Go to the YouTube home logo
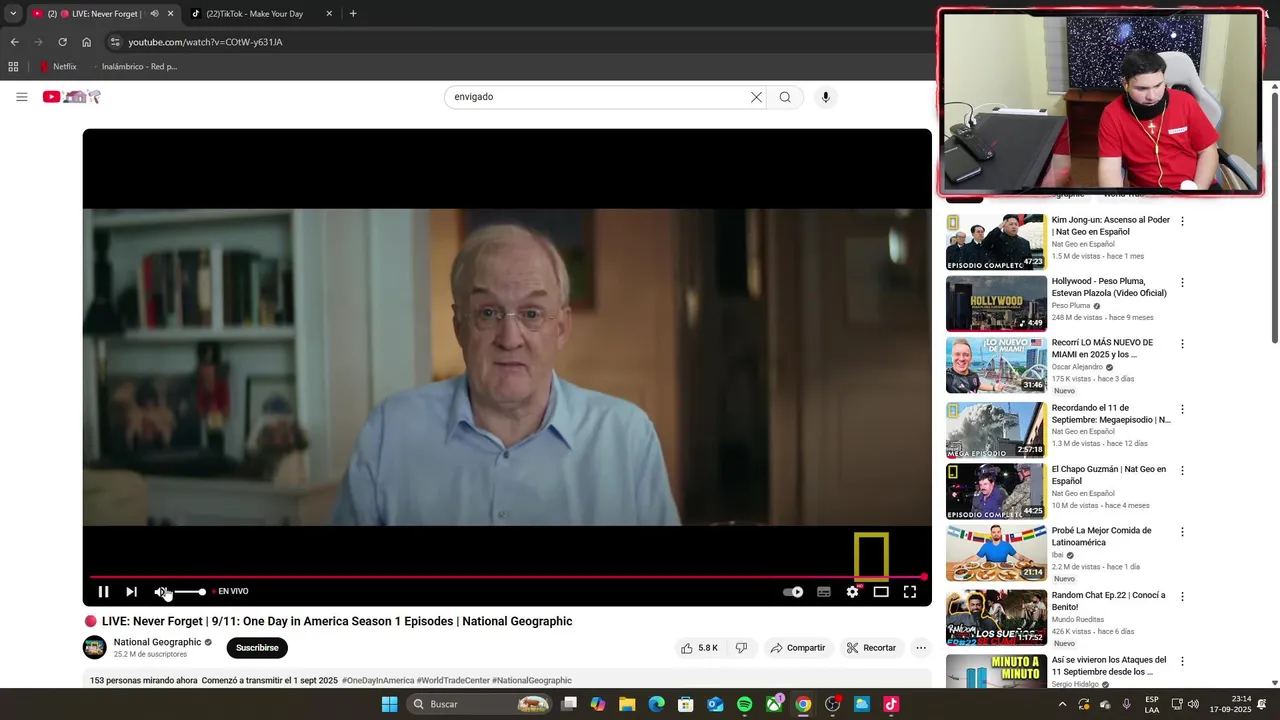1280x720 pixels. click(x=71, y=97)
